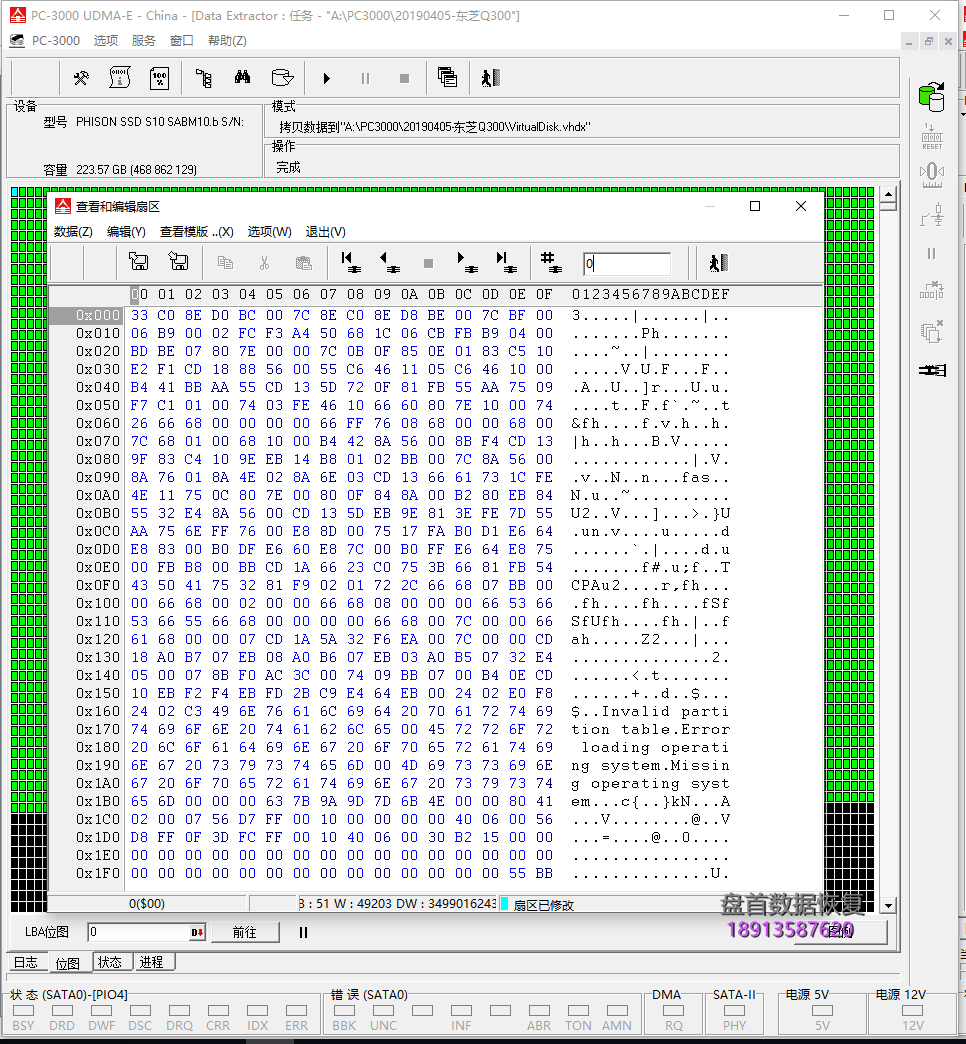Click ASCII text 'tion table.Error'
Screen dimensions: 966x1044
tap(650, 729)
